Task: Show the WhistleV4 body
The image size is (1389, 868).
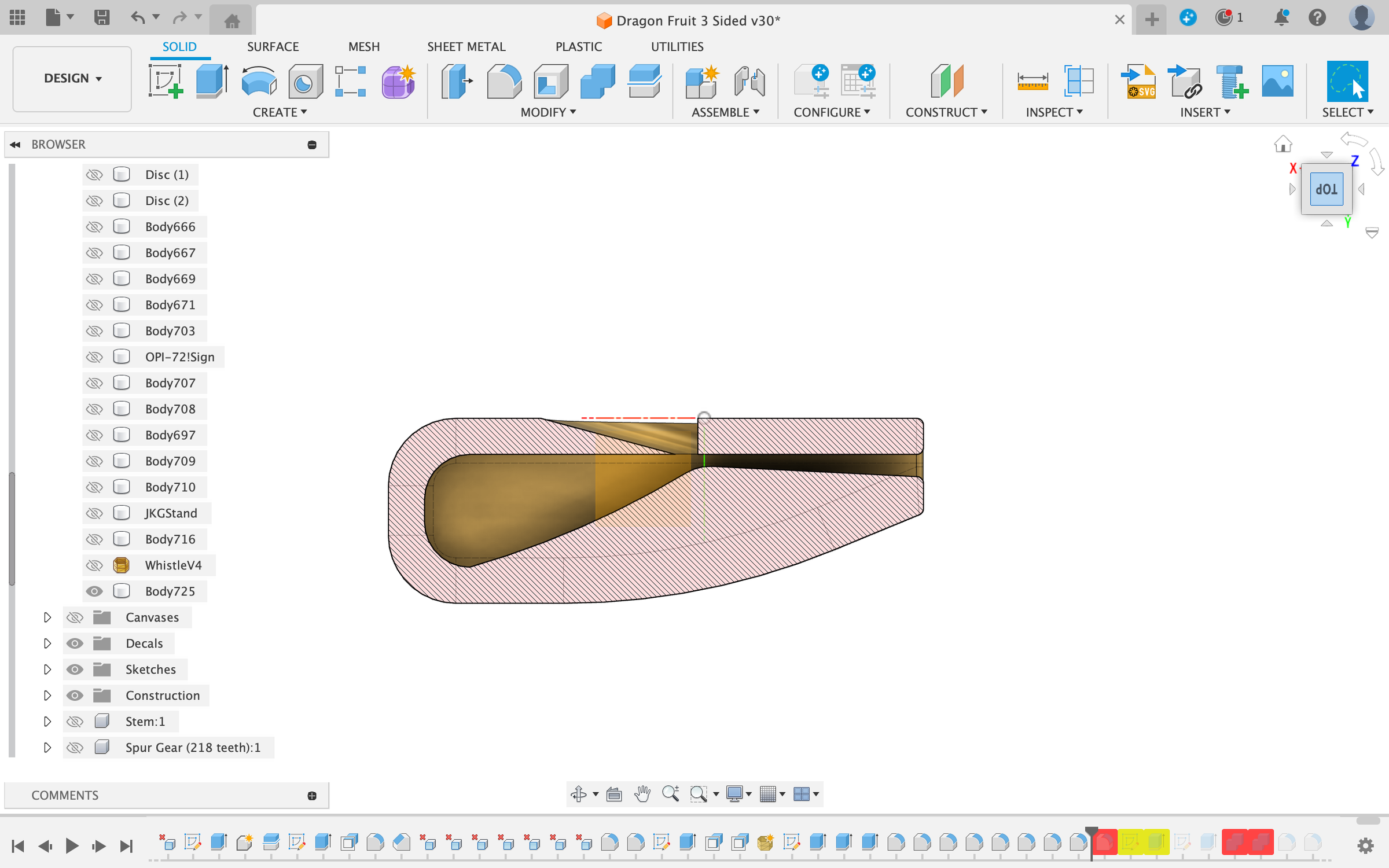Action: pos(94,565)
